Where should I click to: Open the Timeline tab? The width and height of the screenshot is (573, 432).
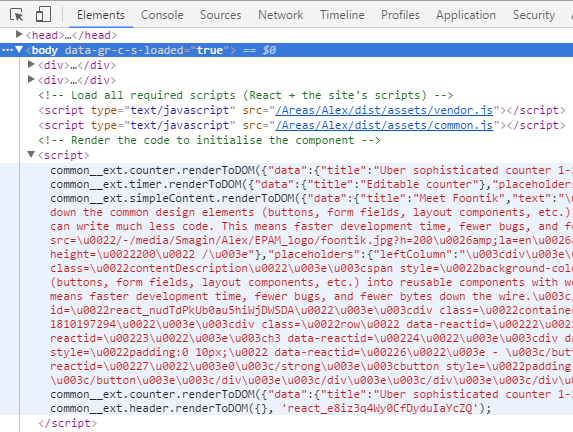pos(342,15)
